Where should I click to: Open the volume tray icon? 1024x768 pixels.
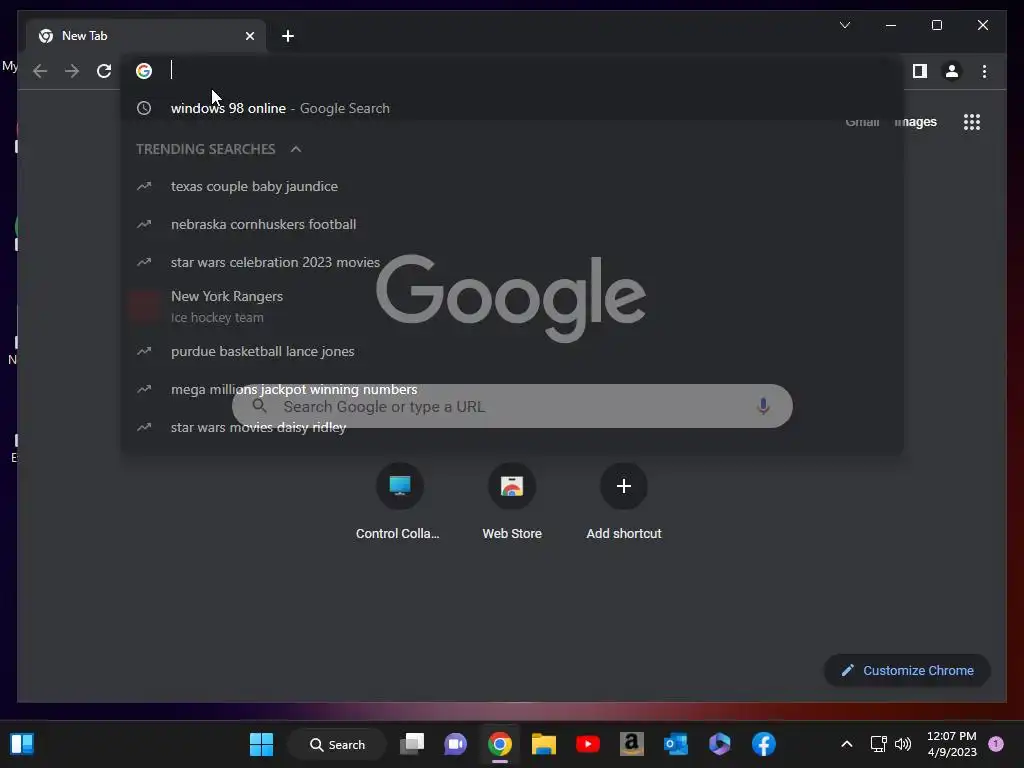(903, 744)
